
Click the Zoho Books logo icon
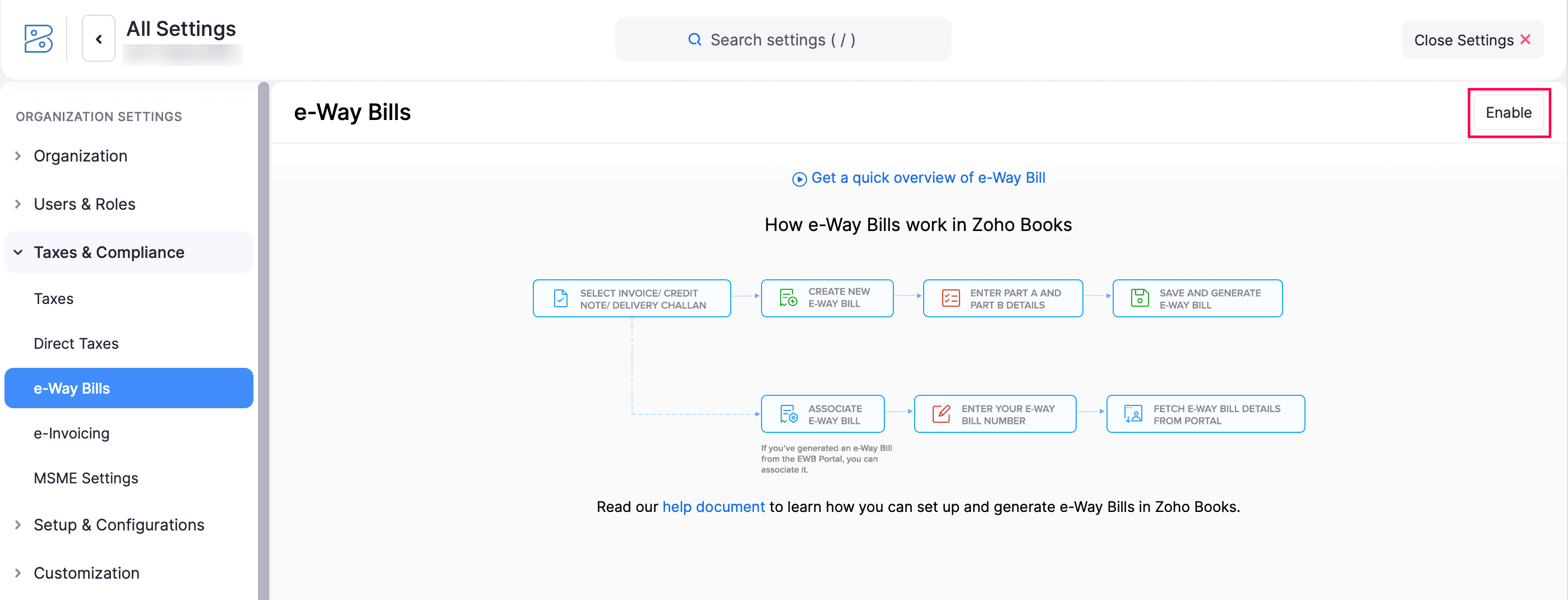click(37, 39)
